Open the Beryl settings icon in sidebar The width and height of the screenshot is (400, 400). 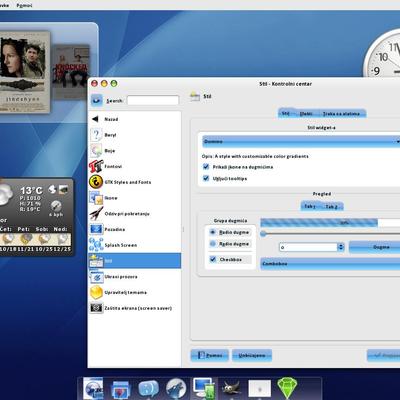click(96, 135)
